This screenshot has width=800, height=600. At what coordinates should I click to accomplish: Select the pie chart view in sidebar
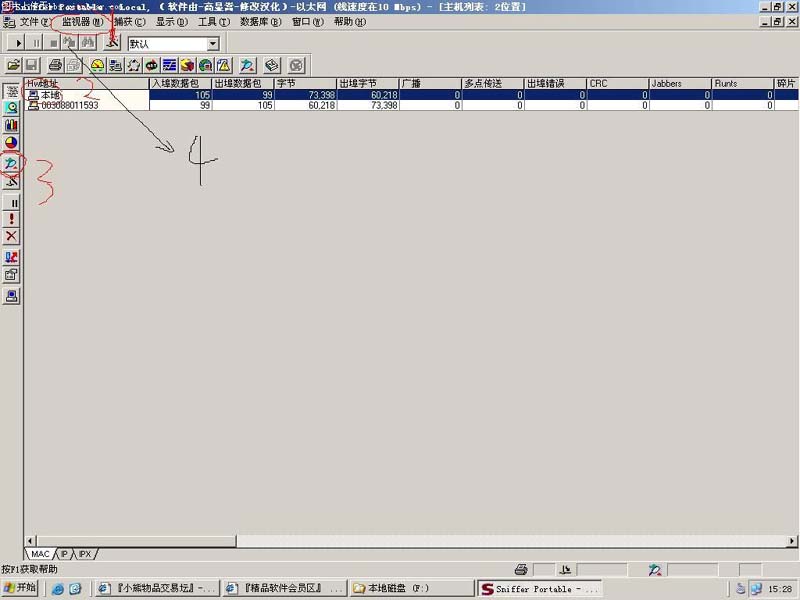click(x=12, y=143)
